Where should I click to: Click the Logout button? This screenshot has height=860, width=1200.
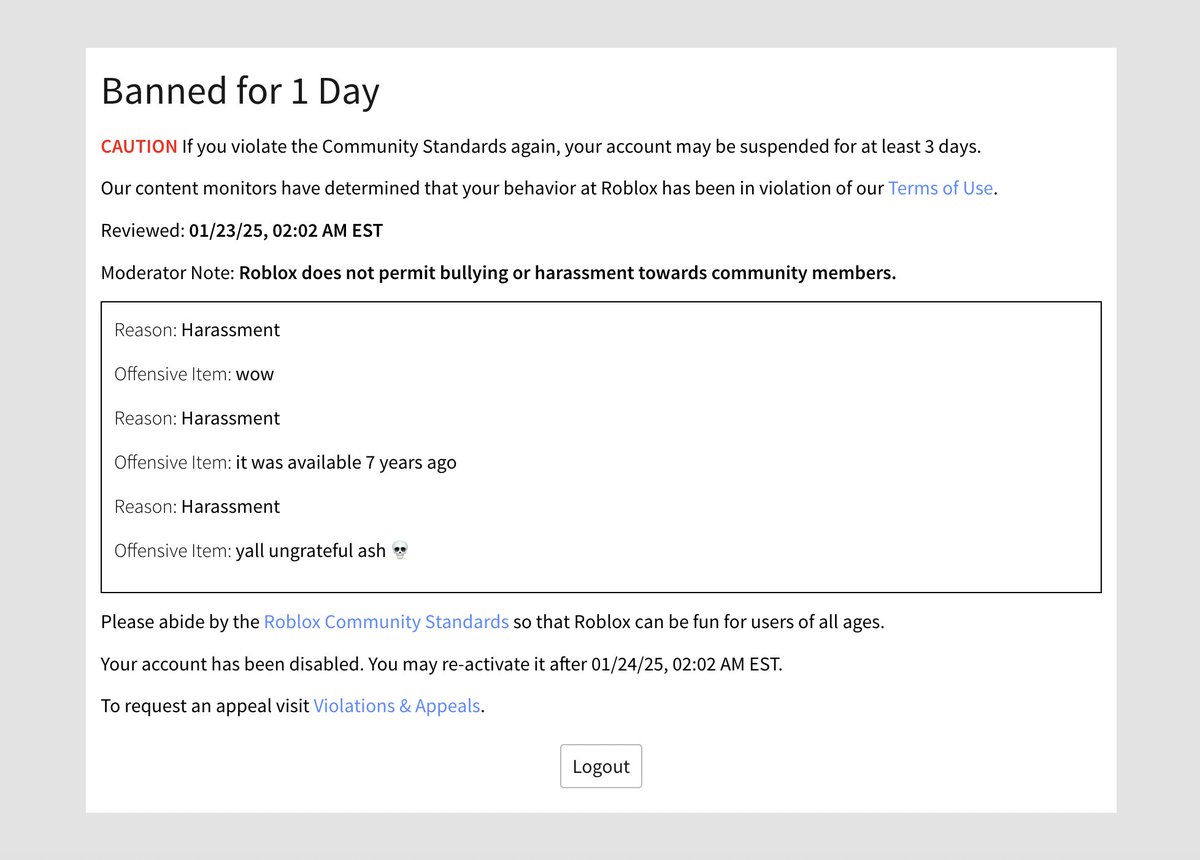(x=601, y=766)
